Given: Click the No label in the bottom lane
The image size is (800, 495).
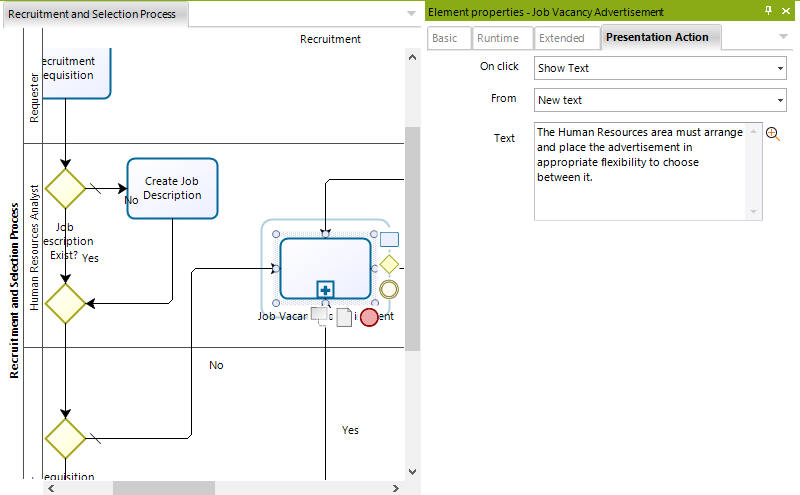Looking at the screenshot, I should (x=216, y=365).
